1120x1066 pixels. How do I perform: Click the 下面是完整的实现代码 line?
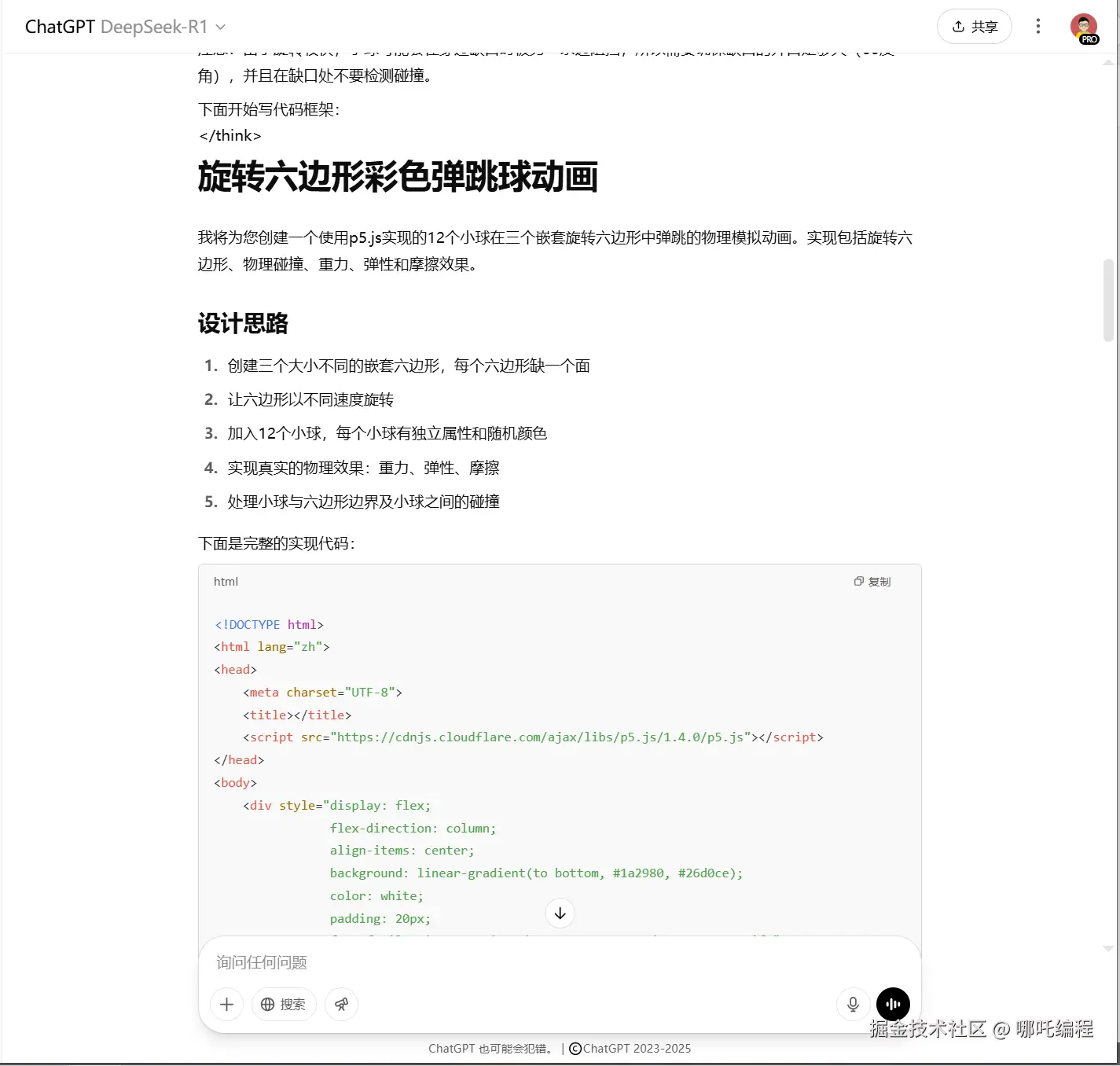(x=276, y=543)
